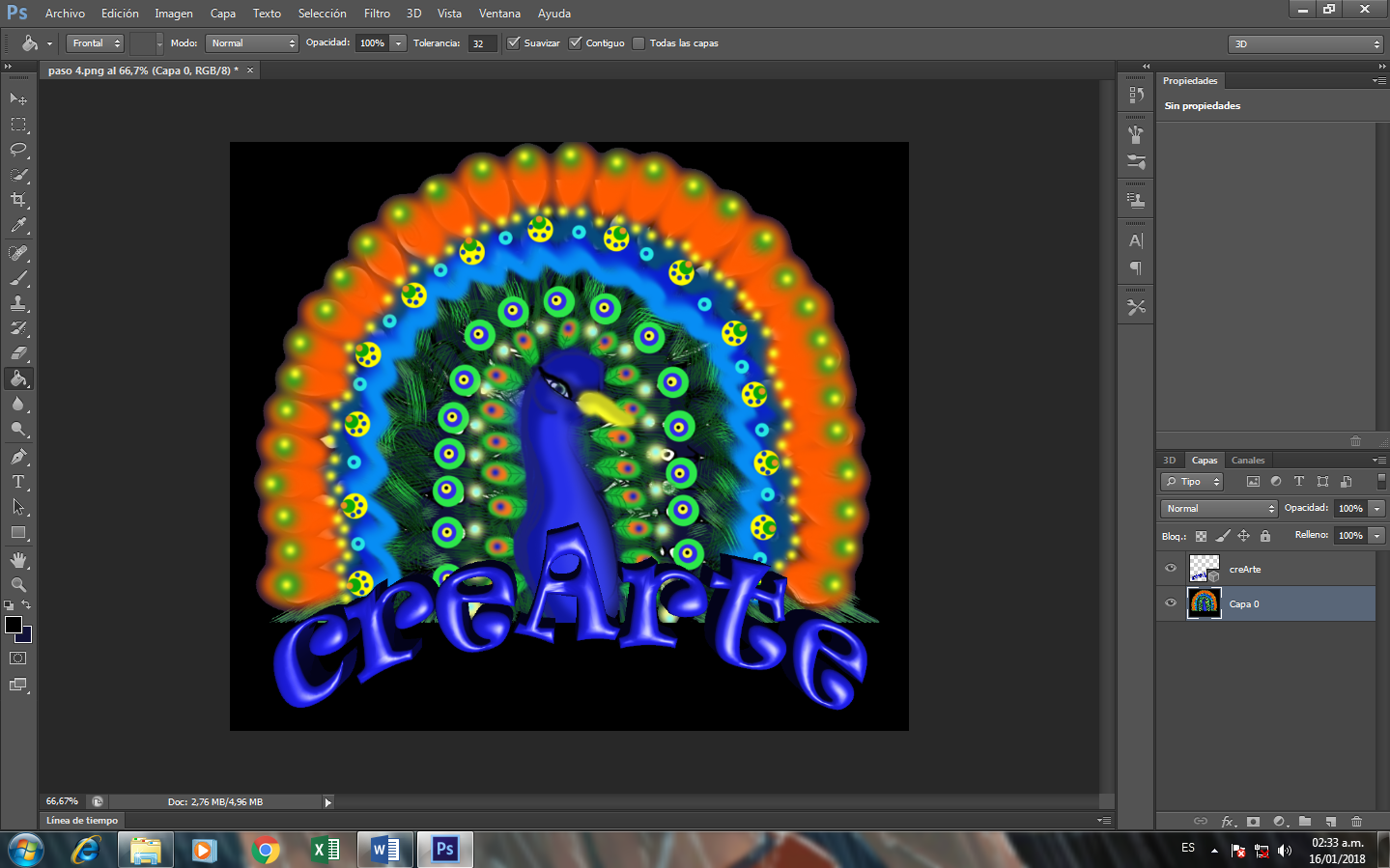Select the Horizontal Type tool
This screenshot has height=868, width=1390.
click(x=18, y=481)
